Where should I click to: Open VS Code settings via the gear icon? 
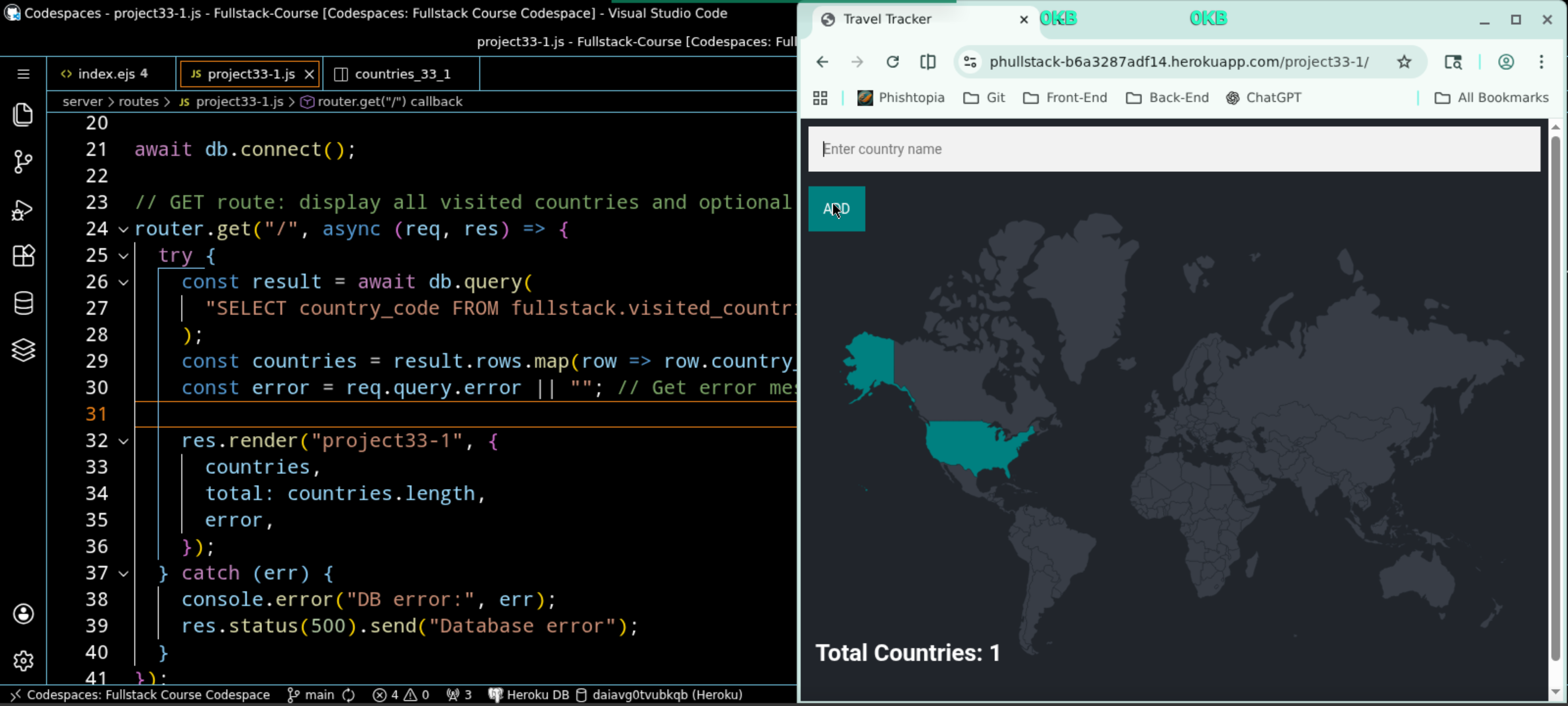24,660
